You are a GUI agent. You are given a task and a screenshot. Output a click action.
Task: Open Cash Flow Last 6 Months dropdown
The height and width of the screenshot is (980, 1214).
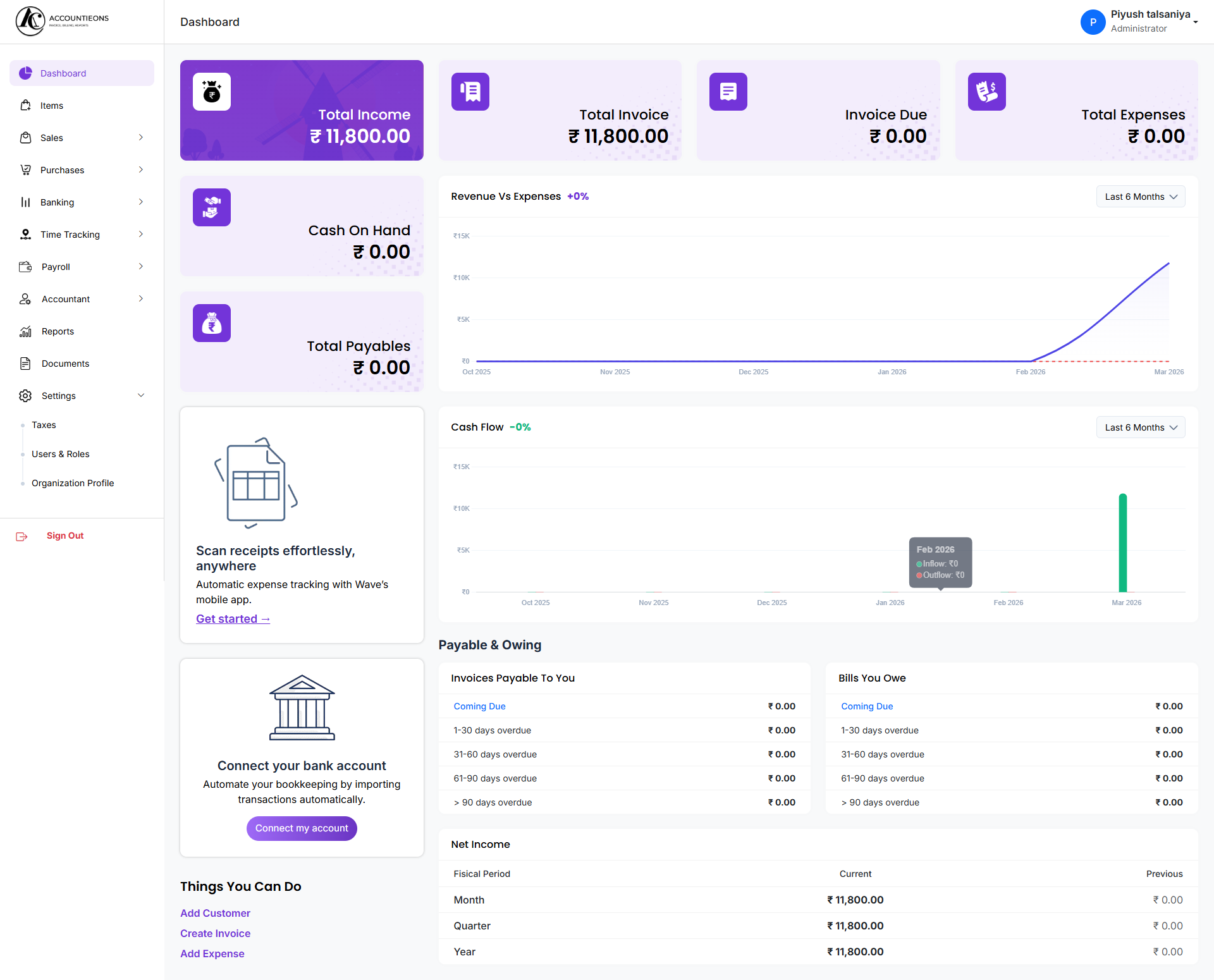(1140, 427)
